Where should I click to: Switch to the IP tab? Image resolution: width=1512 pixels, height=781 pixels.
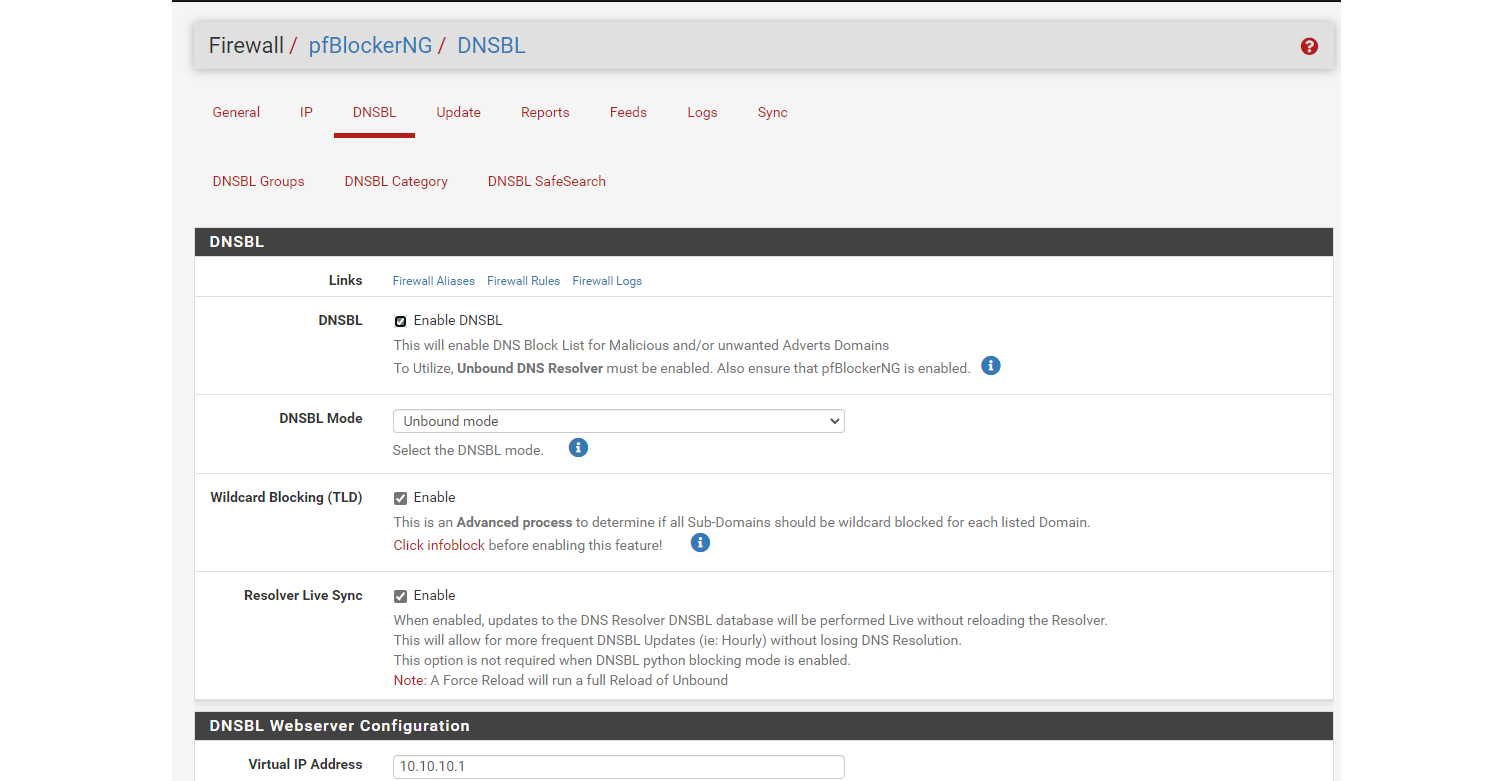click(306, 112)
